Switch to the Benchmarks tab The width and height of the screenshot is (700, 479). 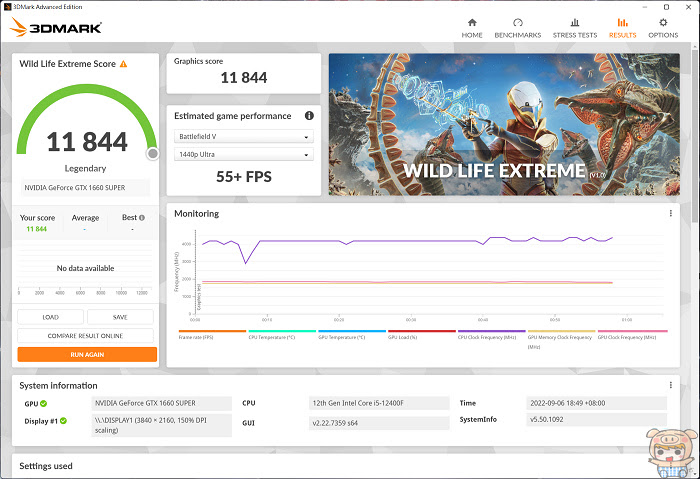tap(517, 28)
